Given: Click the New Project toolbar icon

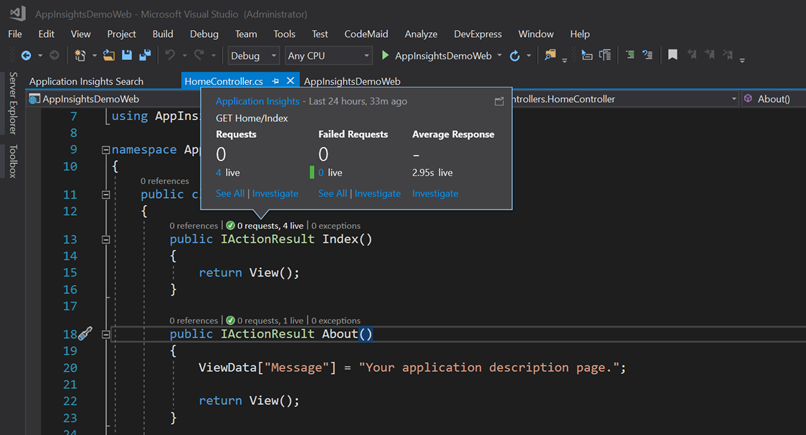Looking at the screenshot, I should tap(80, 56).
